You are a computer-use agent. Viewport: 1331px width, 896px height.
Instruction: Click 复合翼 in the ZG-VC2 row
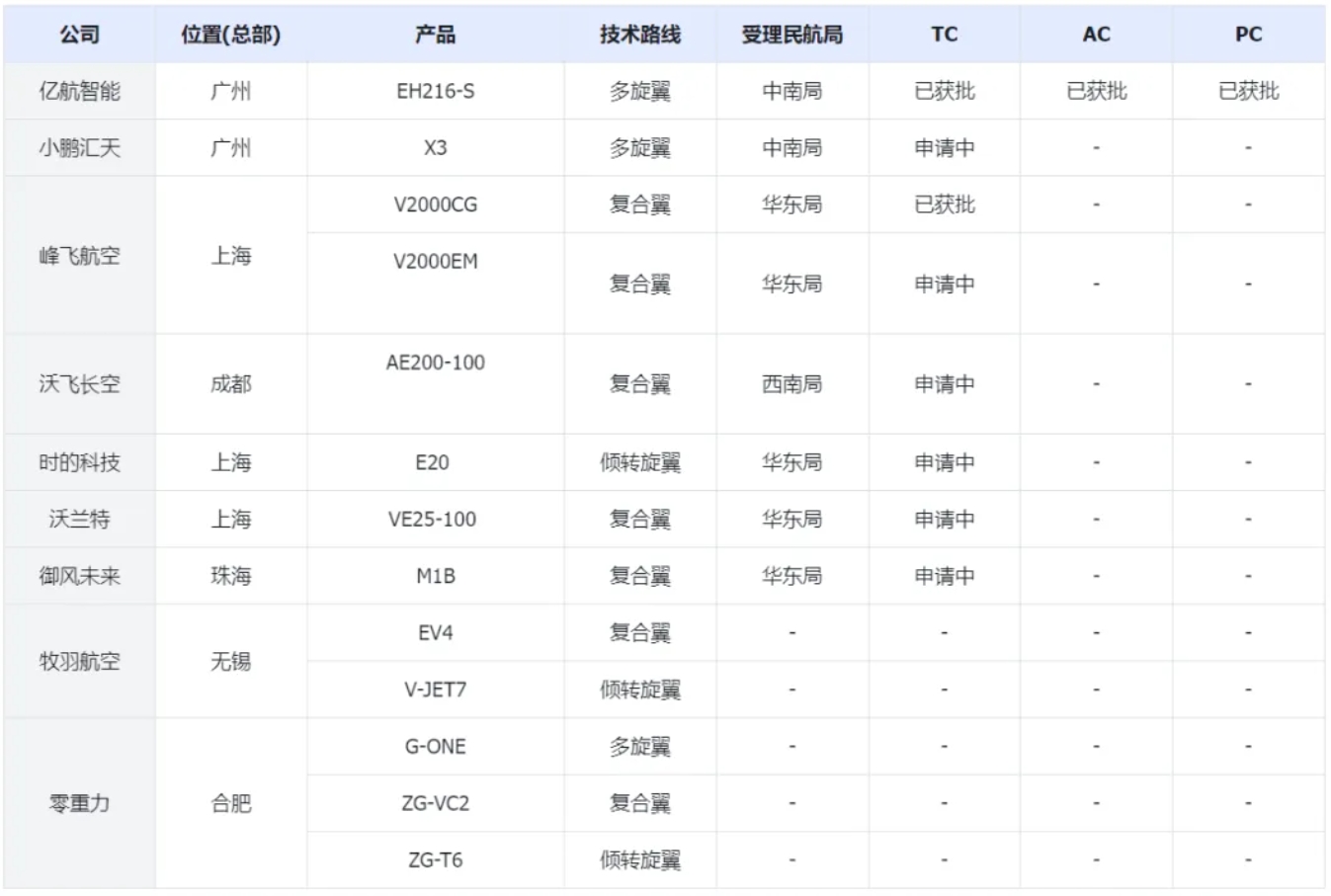click(x=640, y=803)
